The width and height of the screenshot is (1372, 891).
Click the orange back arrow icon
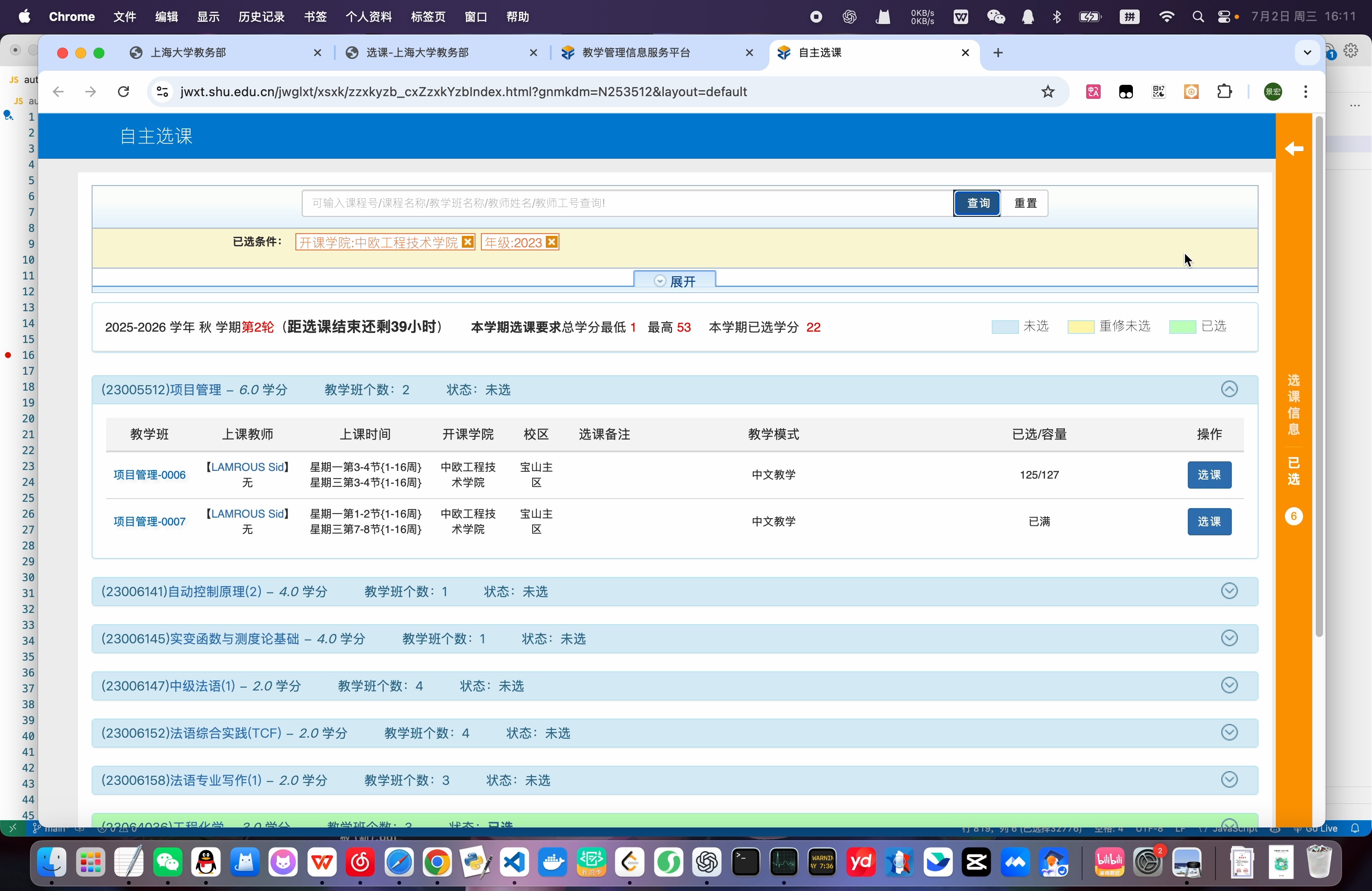click(1294, 149)
